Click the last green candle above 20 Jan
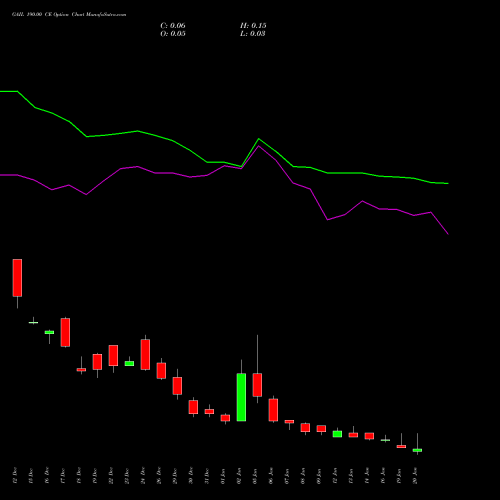The image size is (500, 500). click(417, 450)
